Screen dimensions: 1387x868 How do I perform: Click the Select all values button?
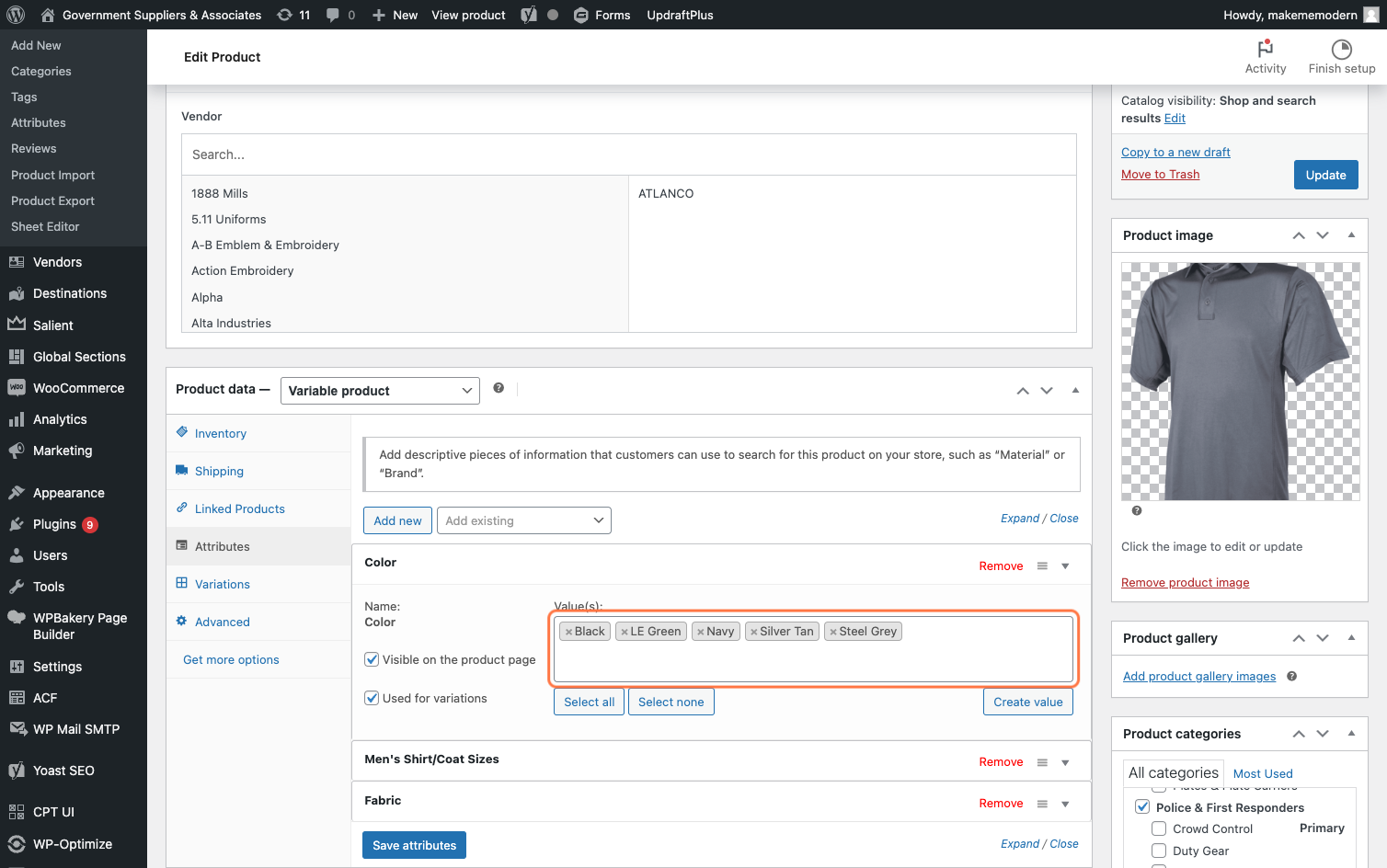[589, 702]
